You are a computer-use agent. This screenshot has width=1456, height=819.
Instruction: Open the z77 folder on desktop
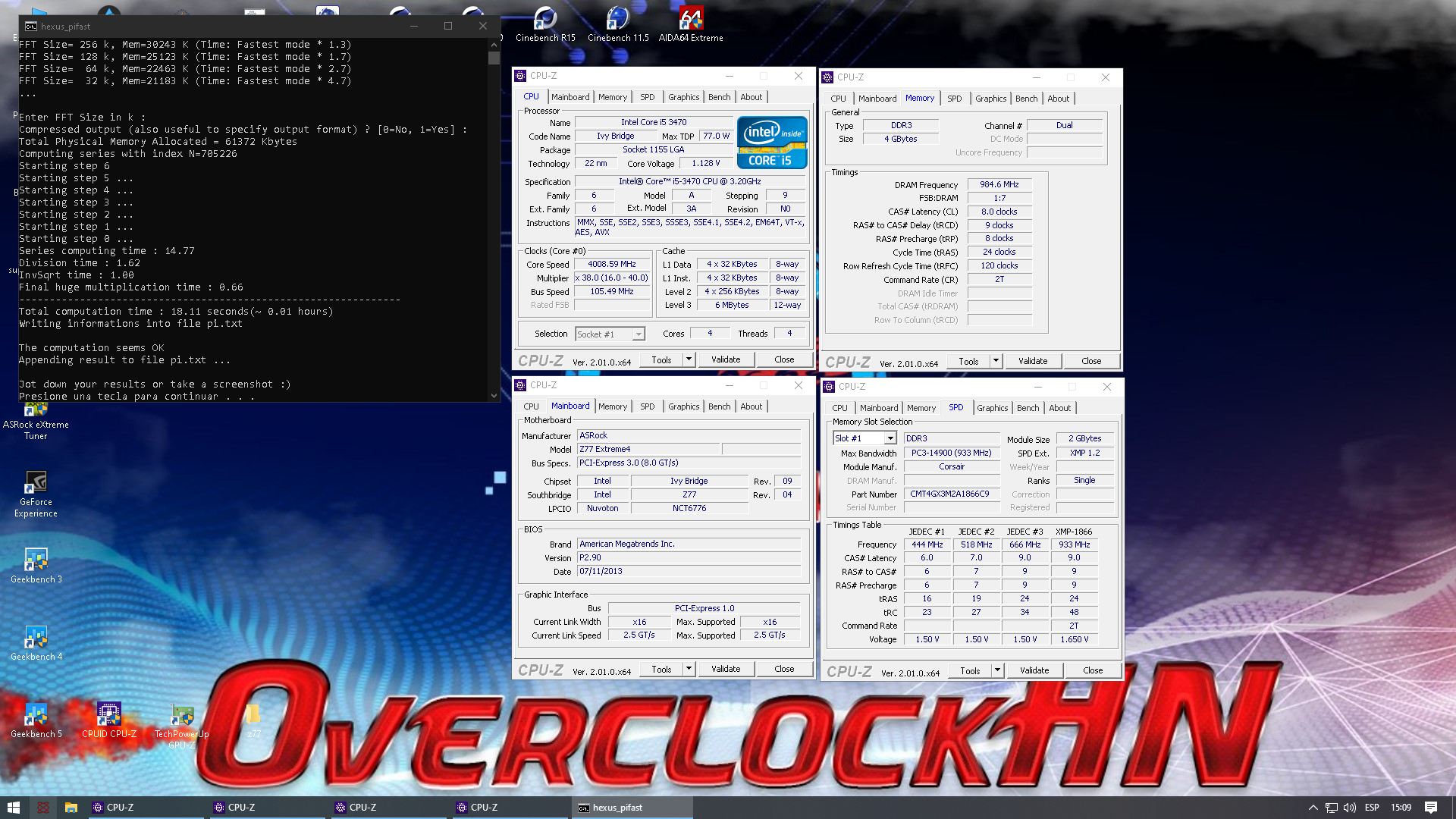tap(253, 720)
